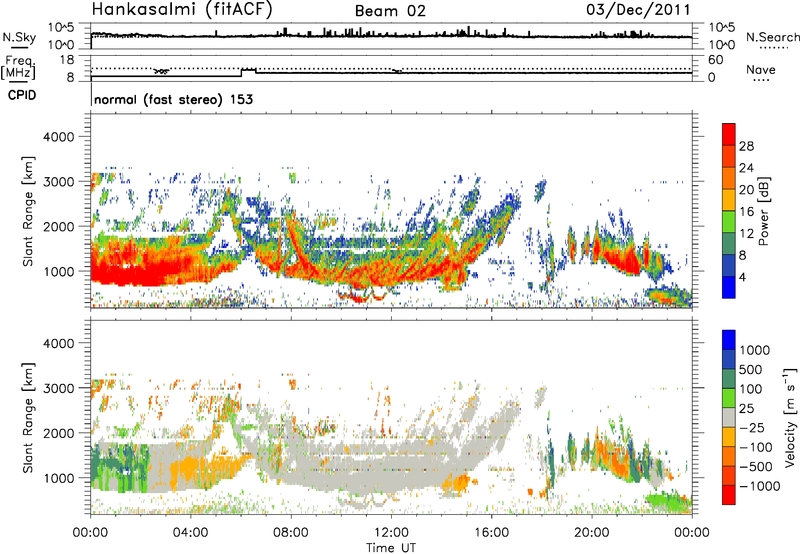
Task: Click the "18" frequency tick label
Action: click(67, 60)
